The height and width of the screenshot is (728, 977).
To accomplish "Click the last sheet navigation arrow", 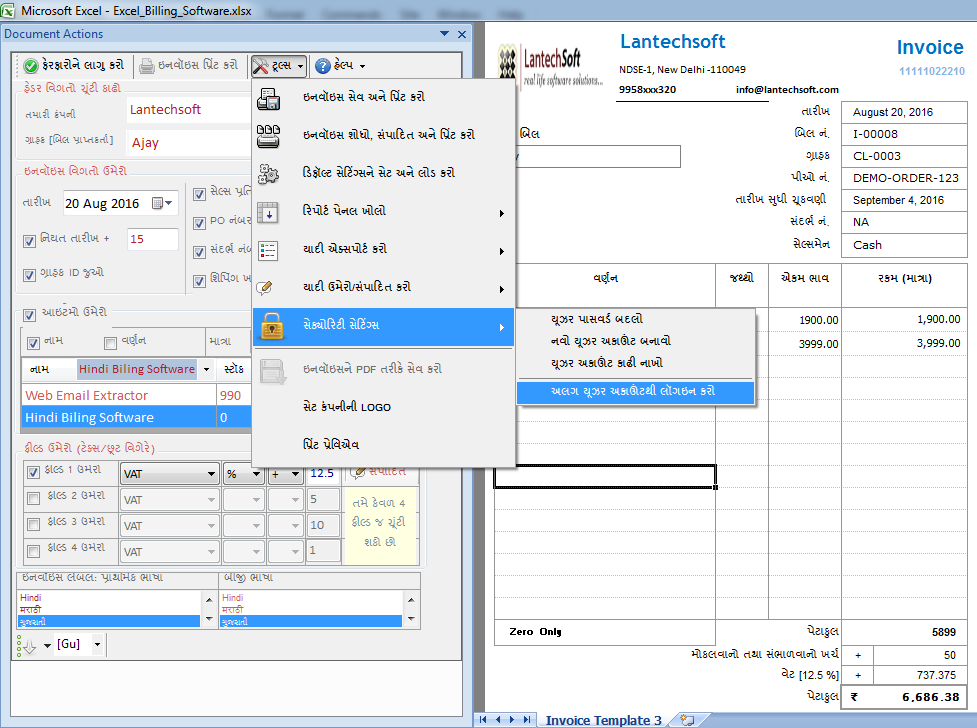I will point(527,719).
